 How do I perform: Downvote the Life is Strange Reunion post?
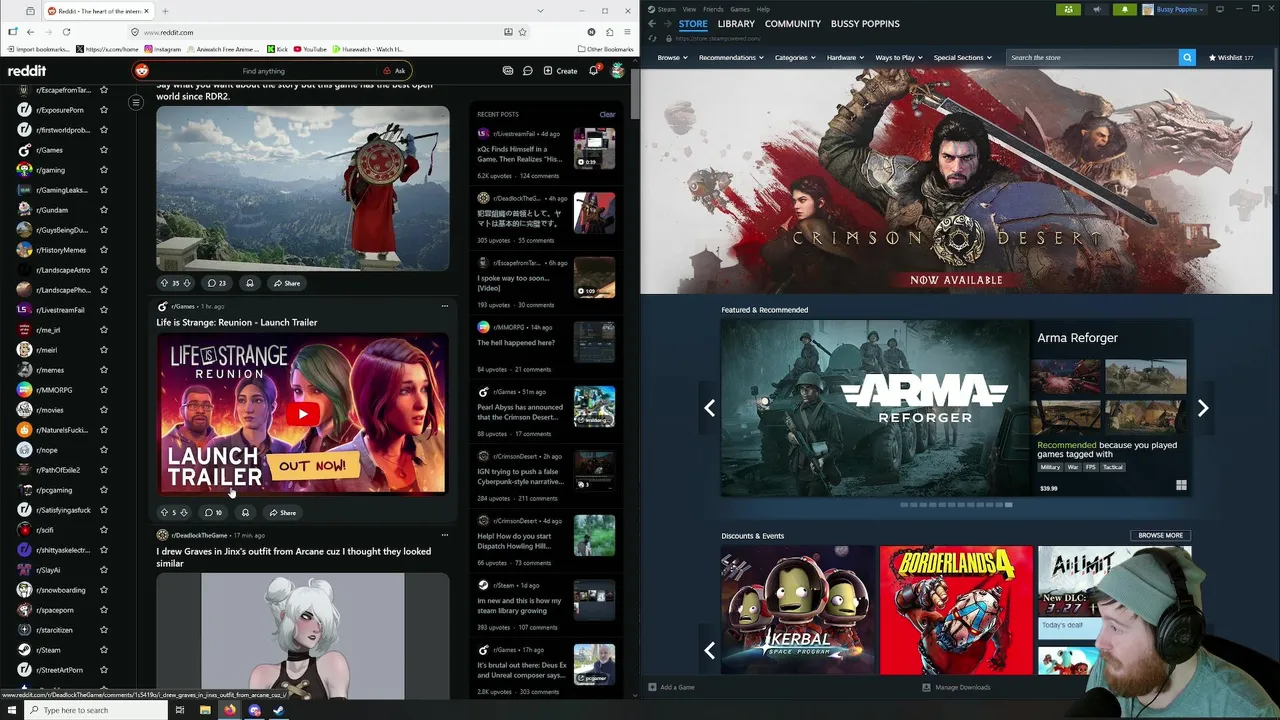pyautogui.click(x=183, y=512)
